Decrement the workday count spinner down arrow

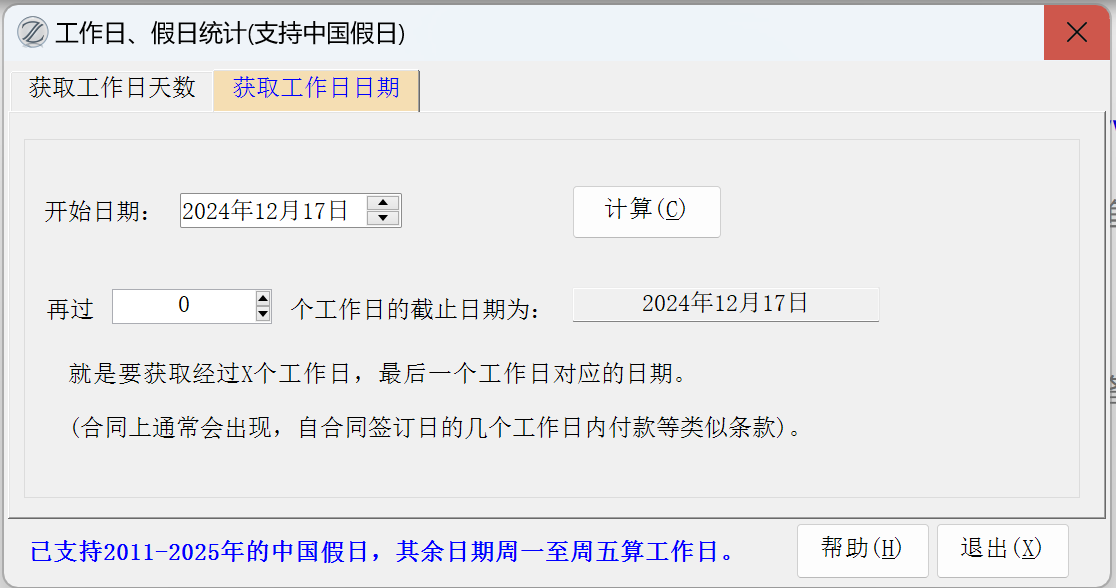click(263, 314)
